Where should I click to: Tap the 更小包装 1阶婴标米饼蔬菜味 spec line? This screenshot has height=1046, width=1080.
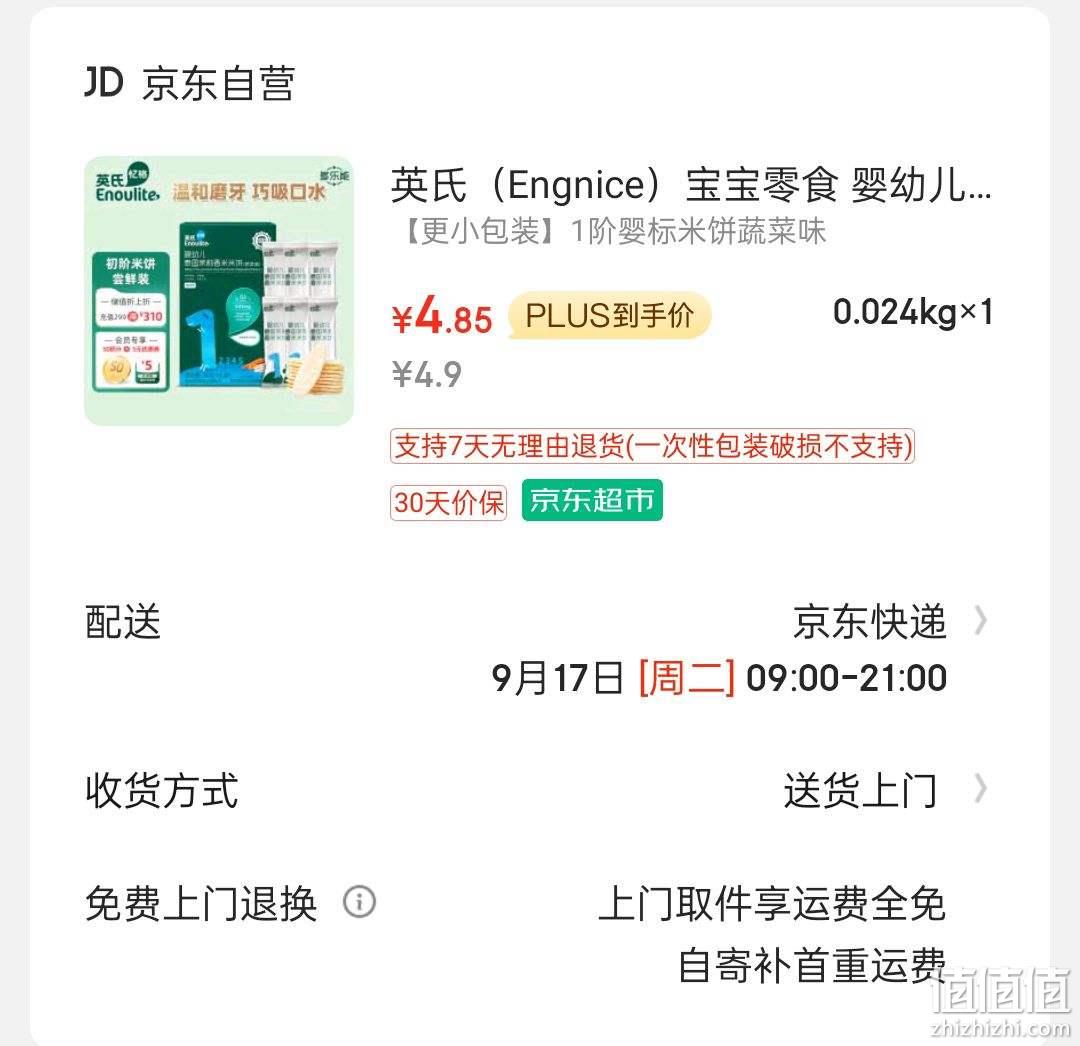tap(610, 231)
